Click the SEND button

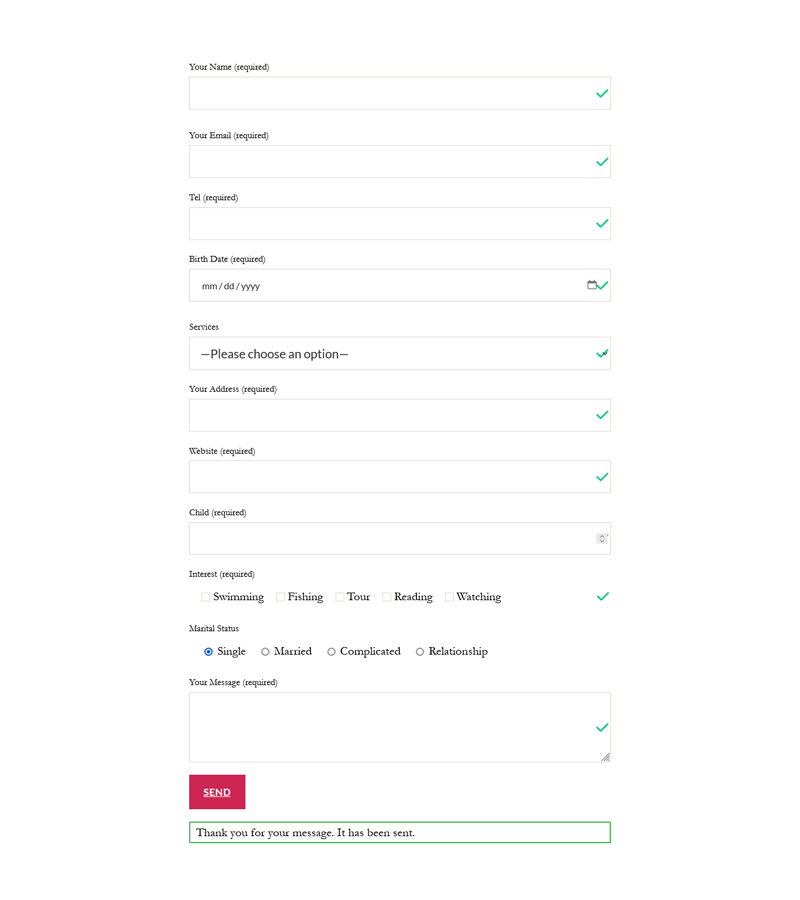pos(217,791)
